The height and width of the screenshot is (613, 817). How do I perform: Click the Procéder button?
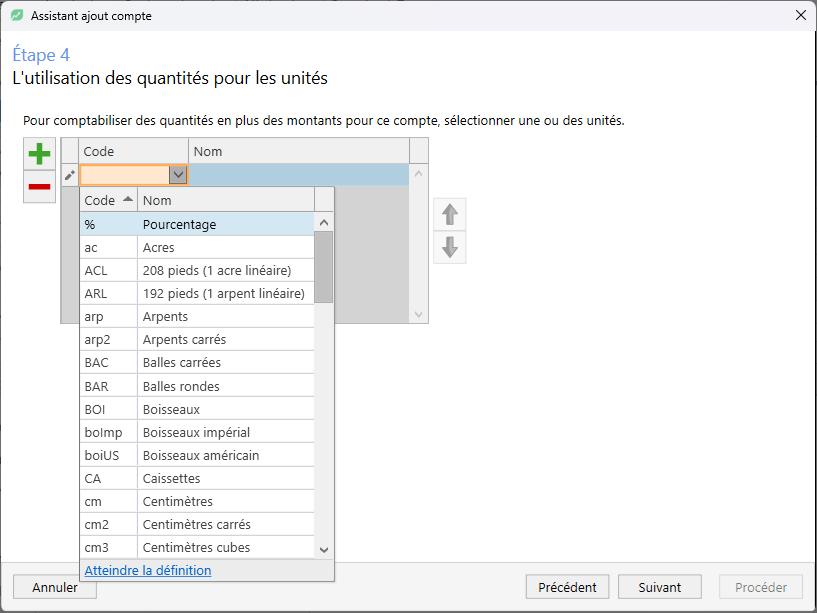pos(761,587)
